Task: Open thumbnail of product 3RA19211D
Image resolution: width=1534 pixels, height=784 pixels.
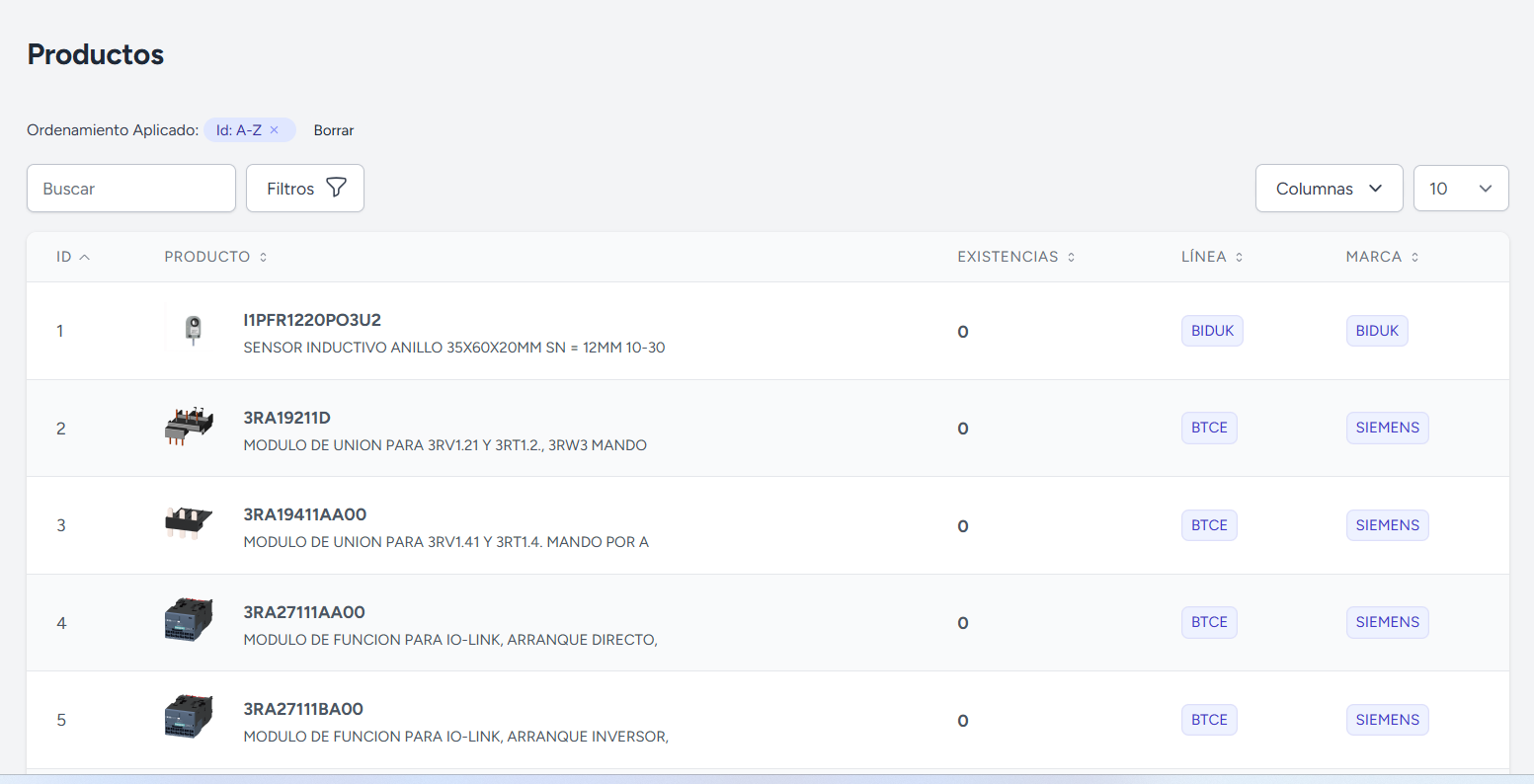Action: [189, 428]
